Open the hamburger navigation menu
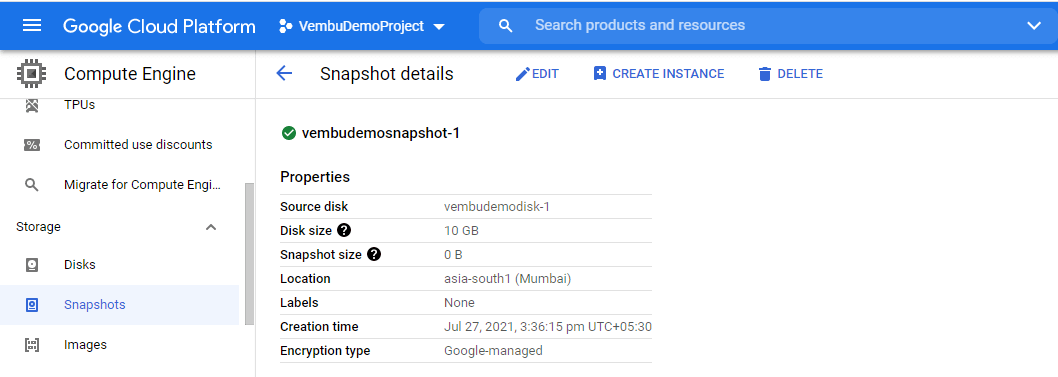1058x377 pixels. (32, 26)
